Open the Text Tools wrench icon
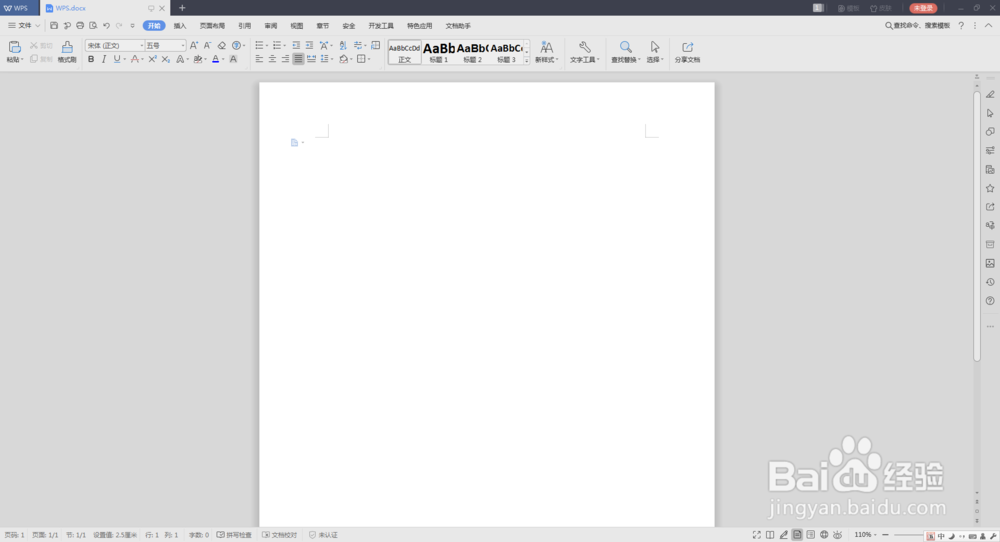The width and height of the screenshot is (1000, 542). click(584, 47)
